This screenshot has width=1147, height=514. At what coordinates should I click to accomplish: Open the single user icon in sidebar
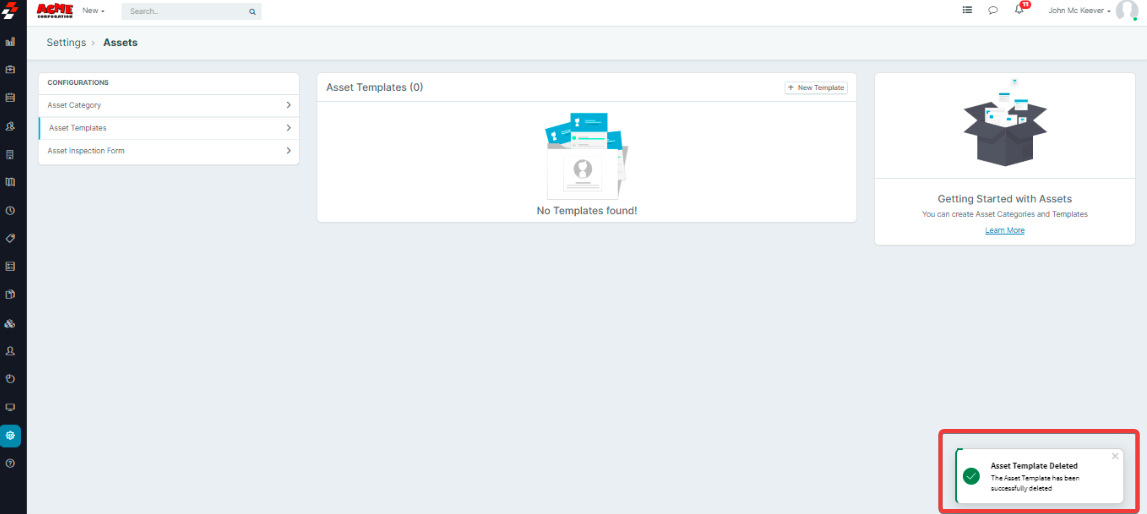point(10,351)
